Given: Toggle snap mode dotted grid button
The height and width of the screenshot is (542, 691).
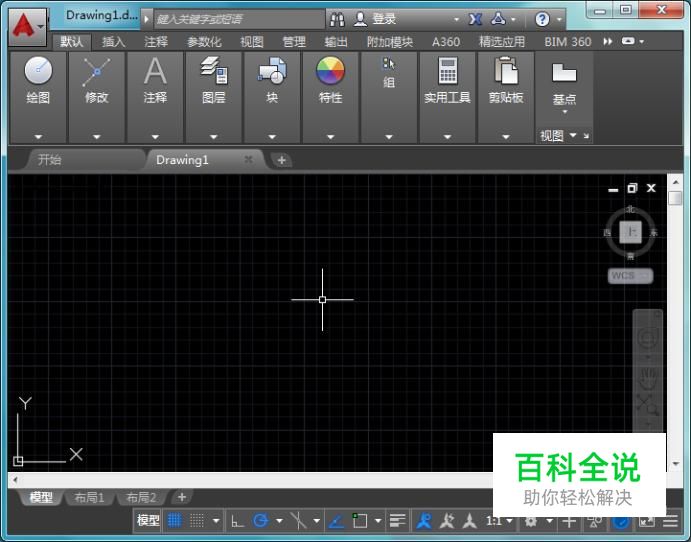Looking at the screenshot, I should click(197, 521).
